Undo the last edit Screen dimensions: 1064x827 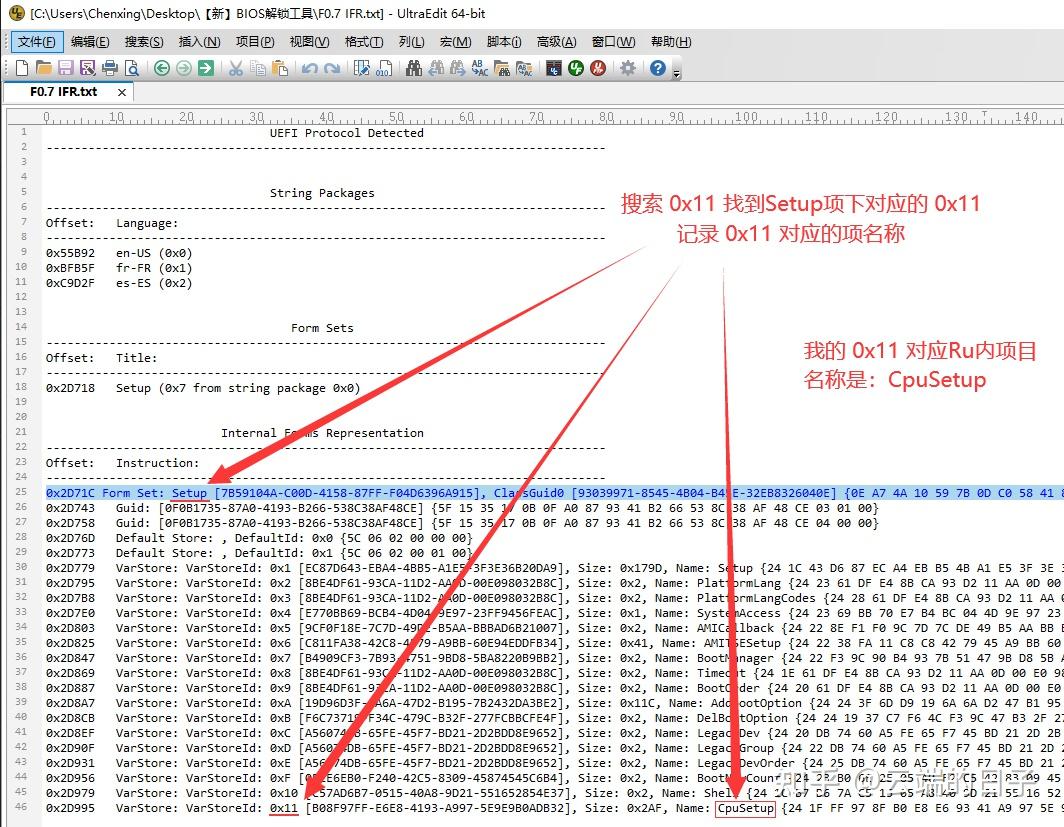pos(309,68)
